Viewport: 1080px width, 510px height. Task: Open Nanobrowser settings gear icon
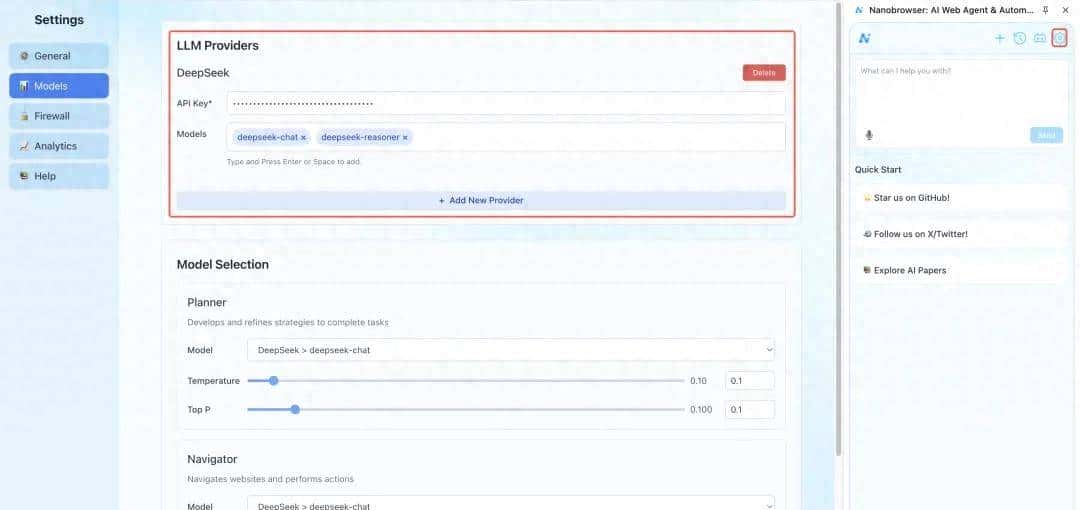[1059, 39]
